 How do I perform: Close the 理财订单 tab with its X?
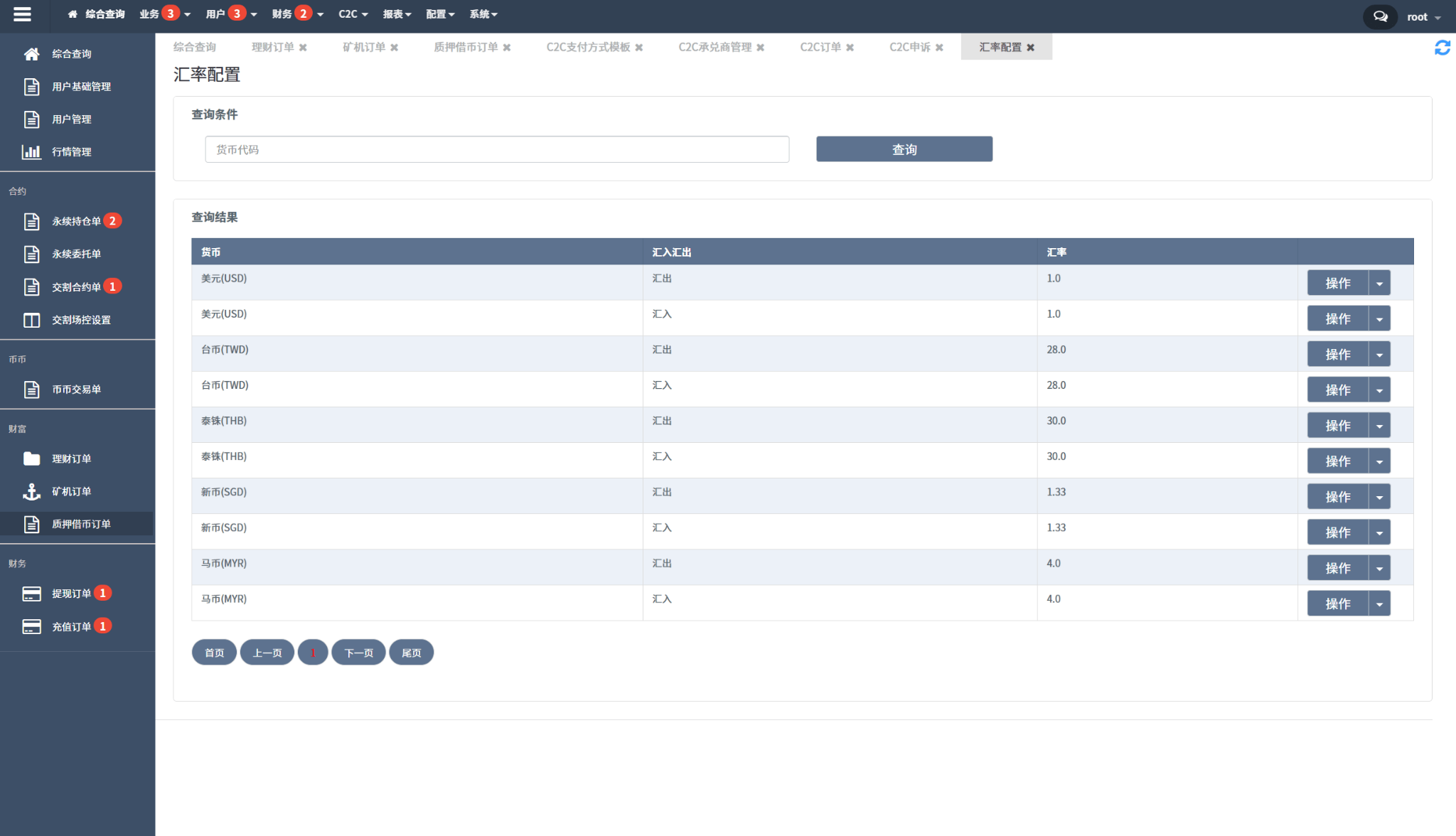303,48
